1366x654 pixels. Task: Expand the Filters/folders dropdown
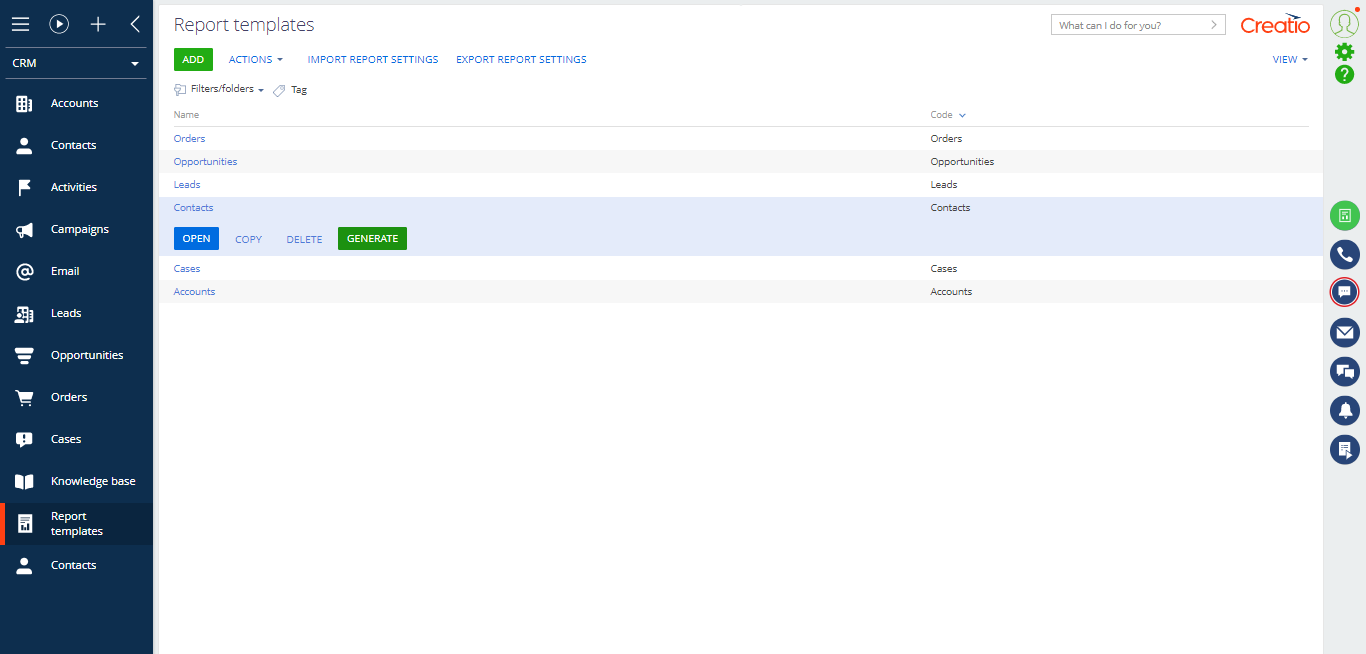coord(218,89)
